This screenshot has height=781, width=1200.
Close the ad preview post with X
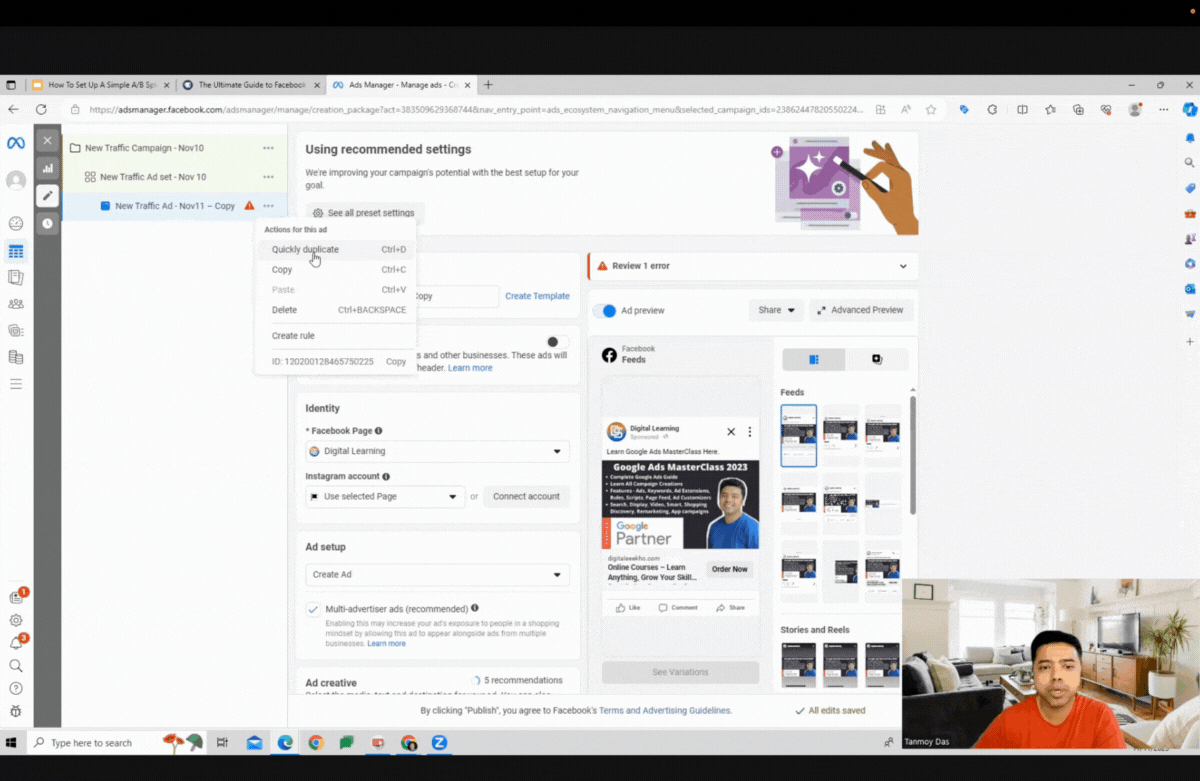(x=731, y=432)
